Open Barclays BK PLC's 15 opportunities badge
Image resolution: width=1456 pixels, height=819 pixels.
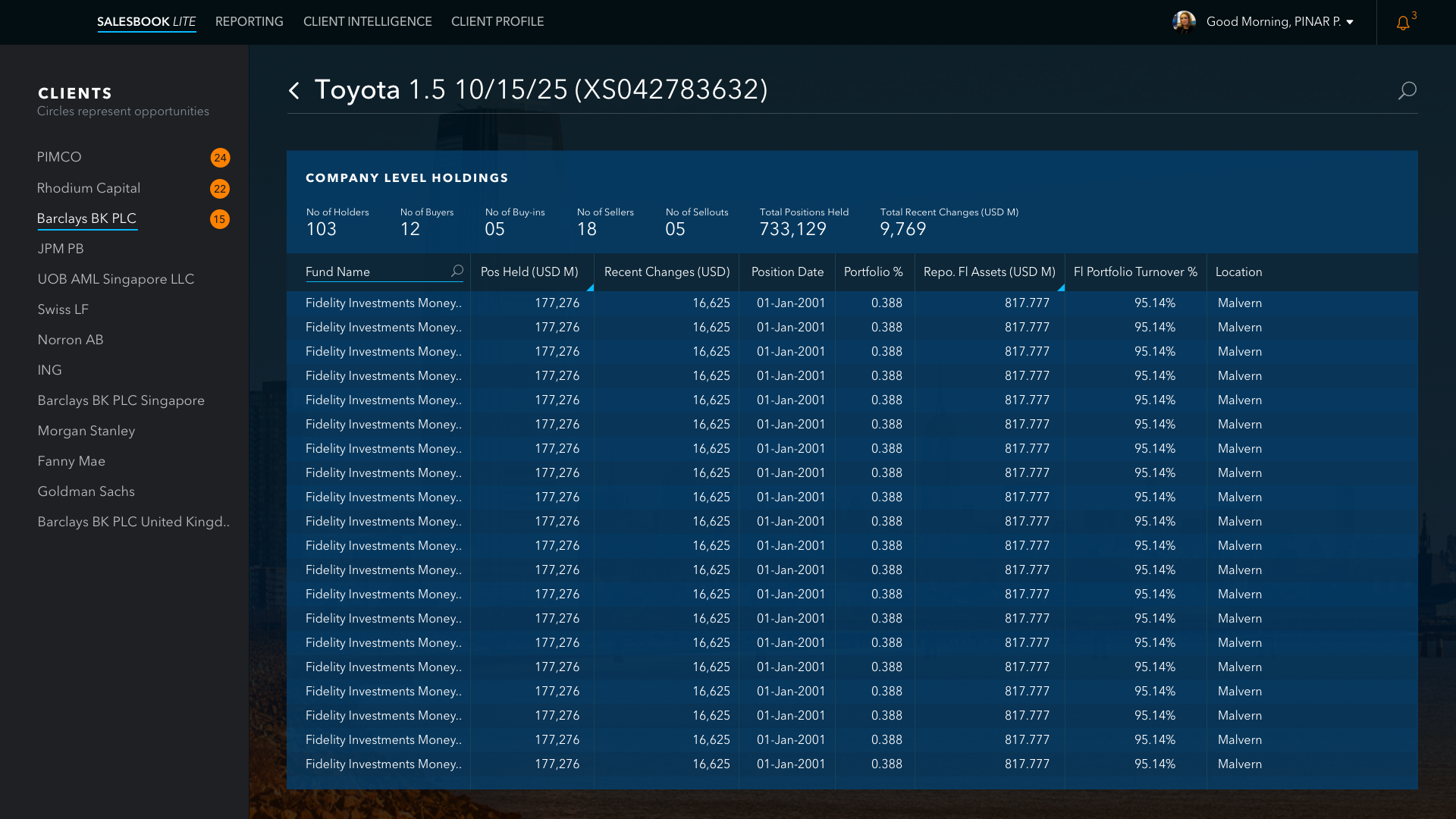220,219
